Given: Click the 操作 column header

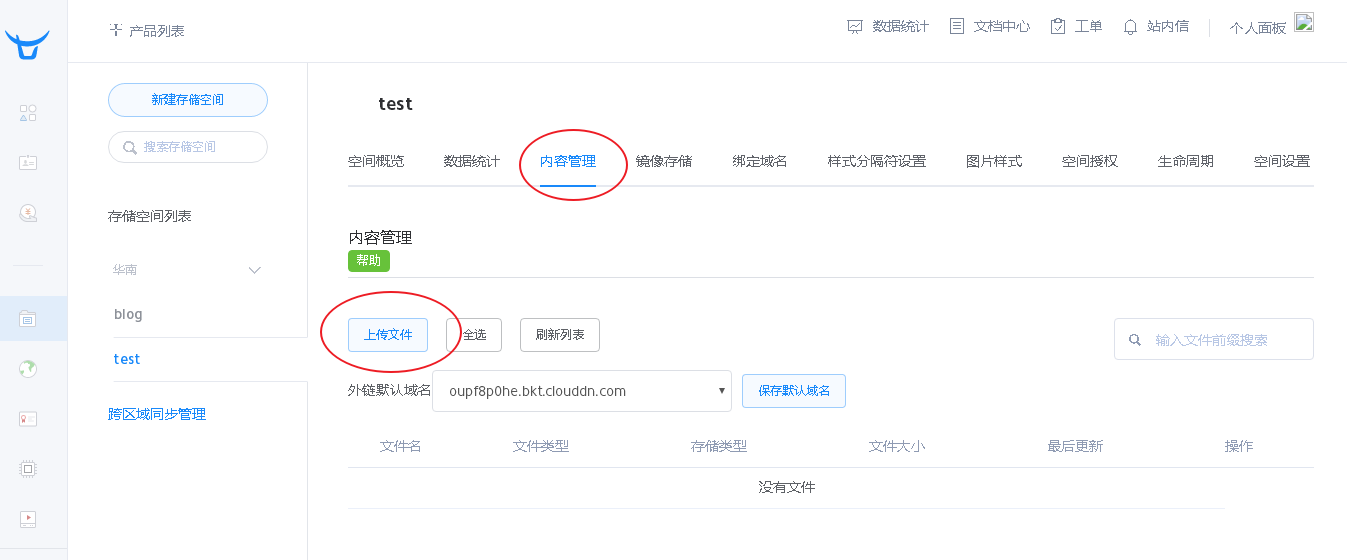Looking at the screenshot, I should pos(1239,446).
